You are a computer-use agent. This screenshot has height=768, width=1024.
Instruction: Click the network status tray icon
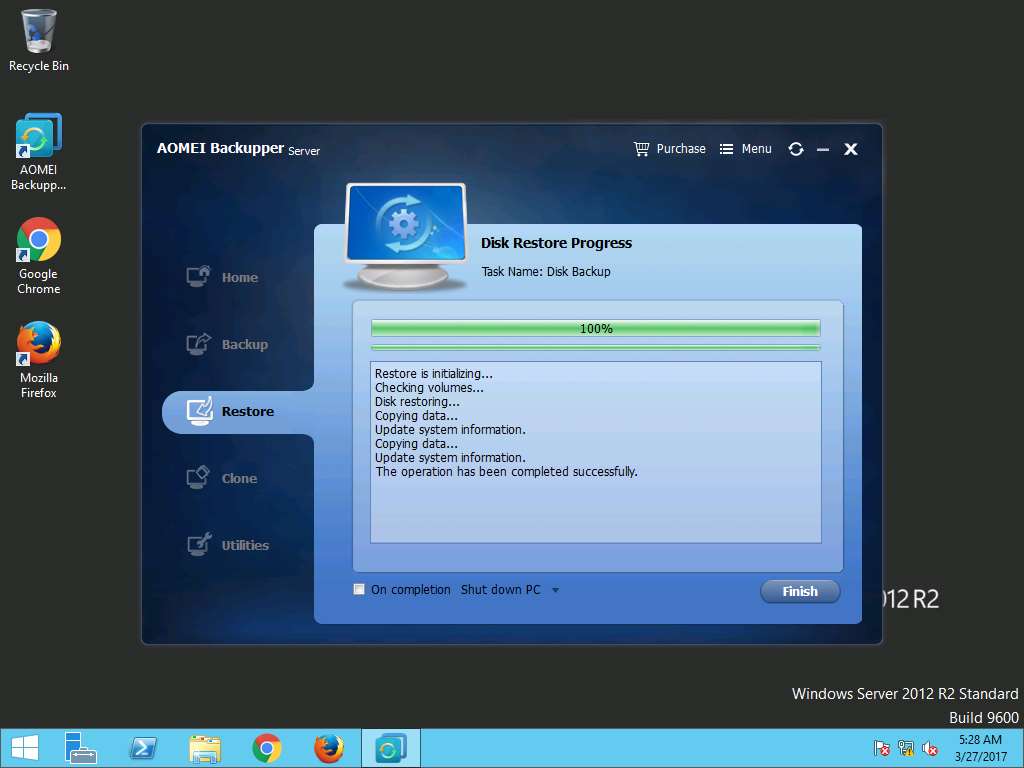906,748
